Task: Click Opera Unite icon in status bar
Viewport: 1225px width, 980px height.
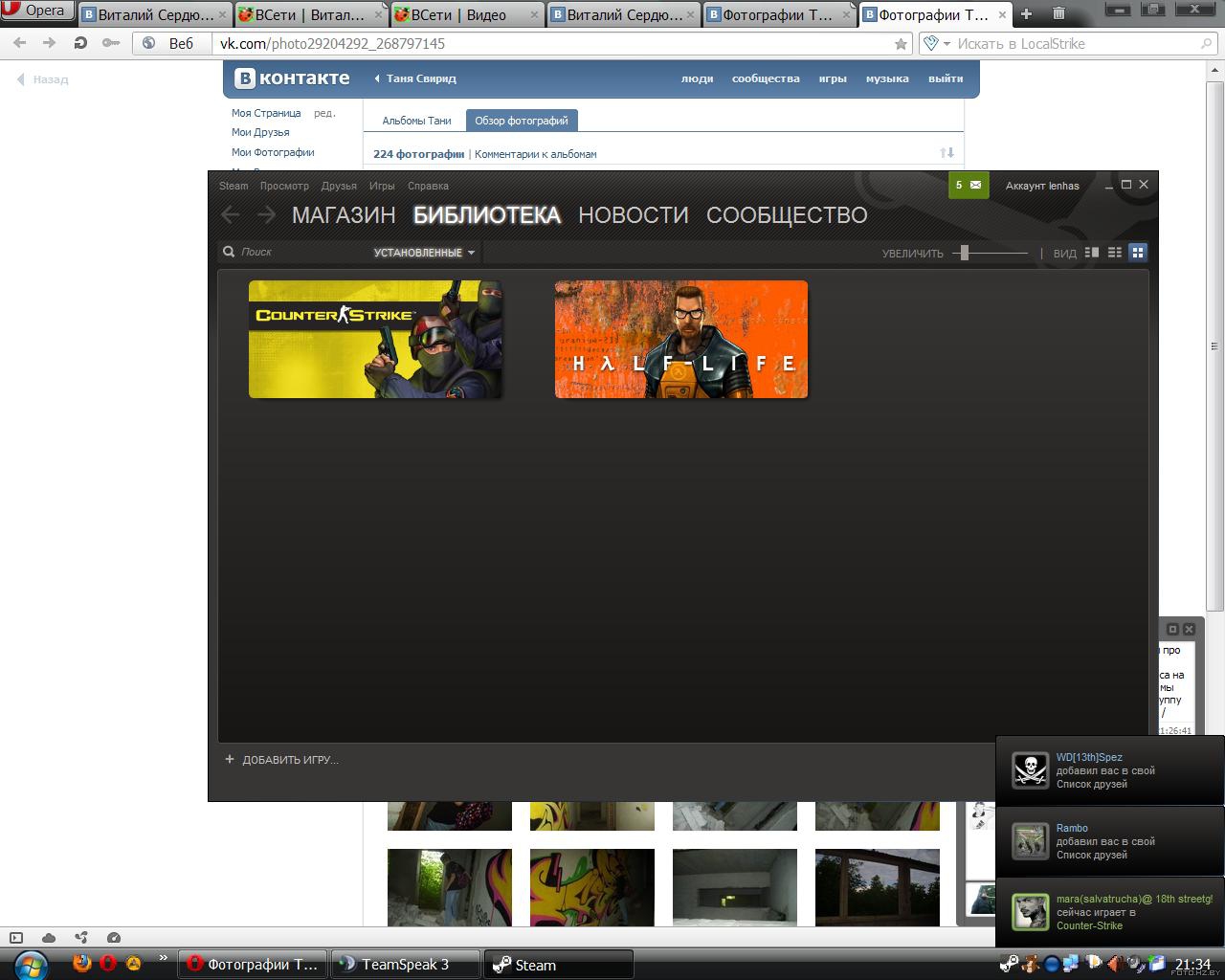Action: click(x=81, y=938)
